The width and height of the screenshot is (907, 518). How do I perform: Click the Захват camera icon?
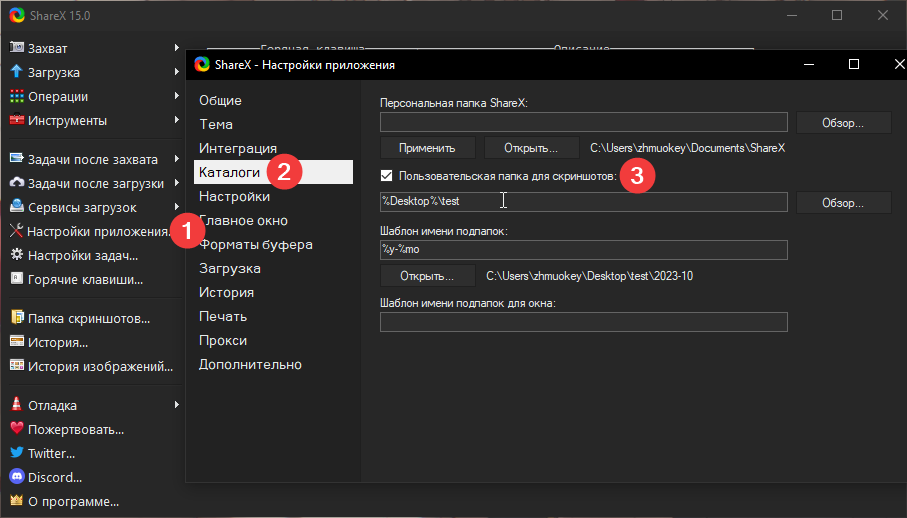coord(17,47)
